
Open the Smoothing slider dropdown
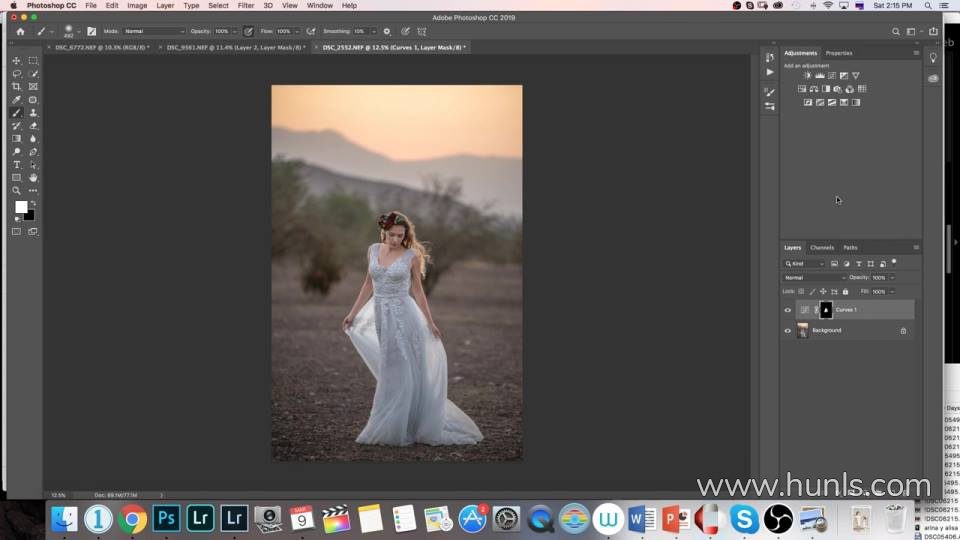373,31
